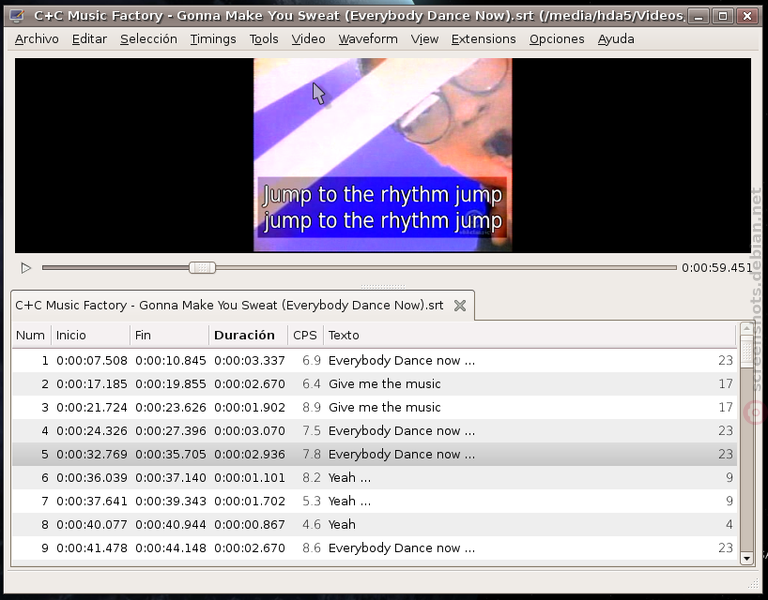
Task: Open the Waveform menu
Action: click(x=368, y=39)
